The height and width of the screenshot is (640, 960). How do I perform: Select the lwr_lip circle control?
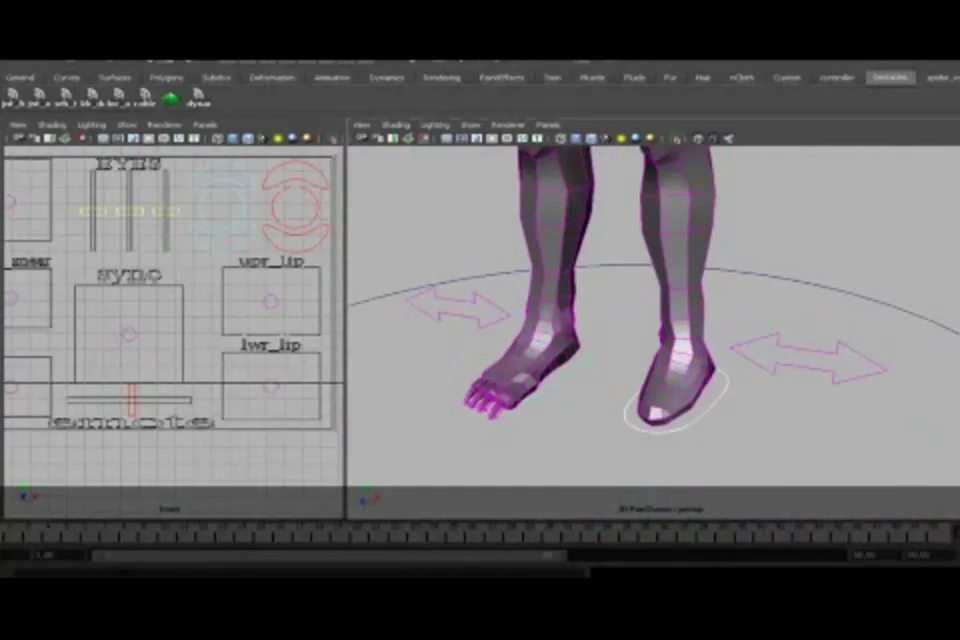(271, 386)
